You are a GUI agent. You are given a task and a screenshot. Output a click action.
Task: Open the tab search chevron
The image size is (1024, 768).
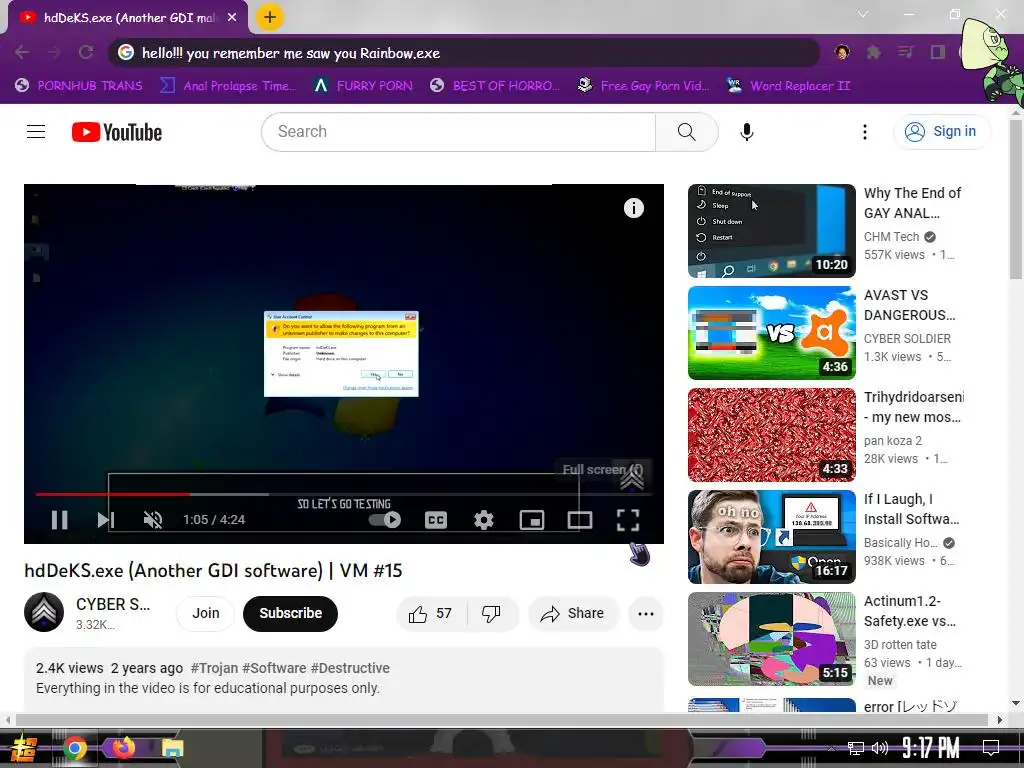point(863,14)
